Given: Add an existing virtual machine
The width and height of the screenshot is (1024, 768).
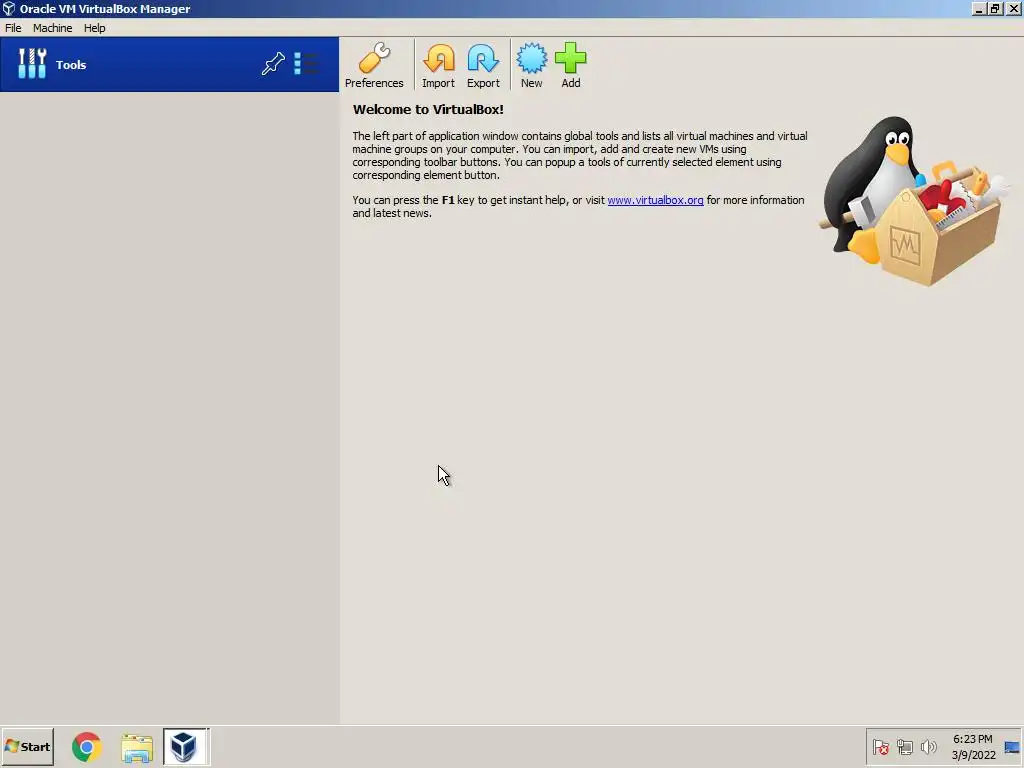Looking at the screenshot, I should [571, 65].
